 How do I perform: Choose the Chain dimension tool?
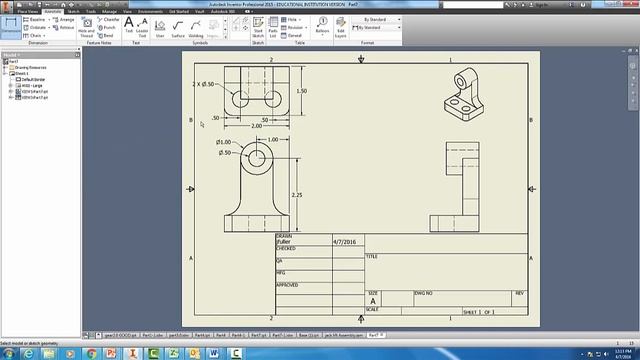[x=32, y=36]
